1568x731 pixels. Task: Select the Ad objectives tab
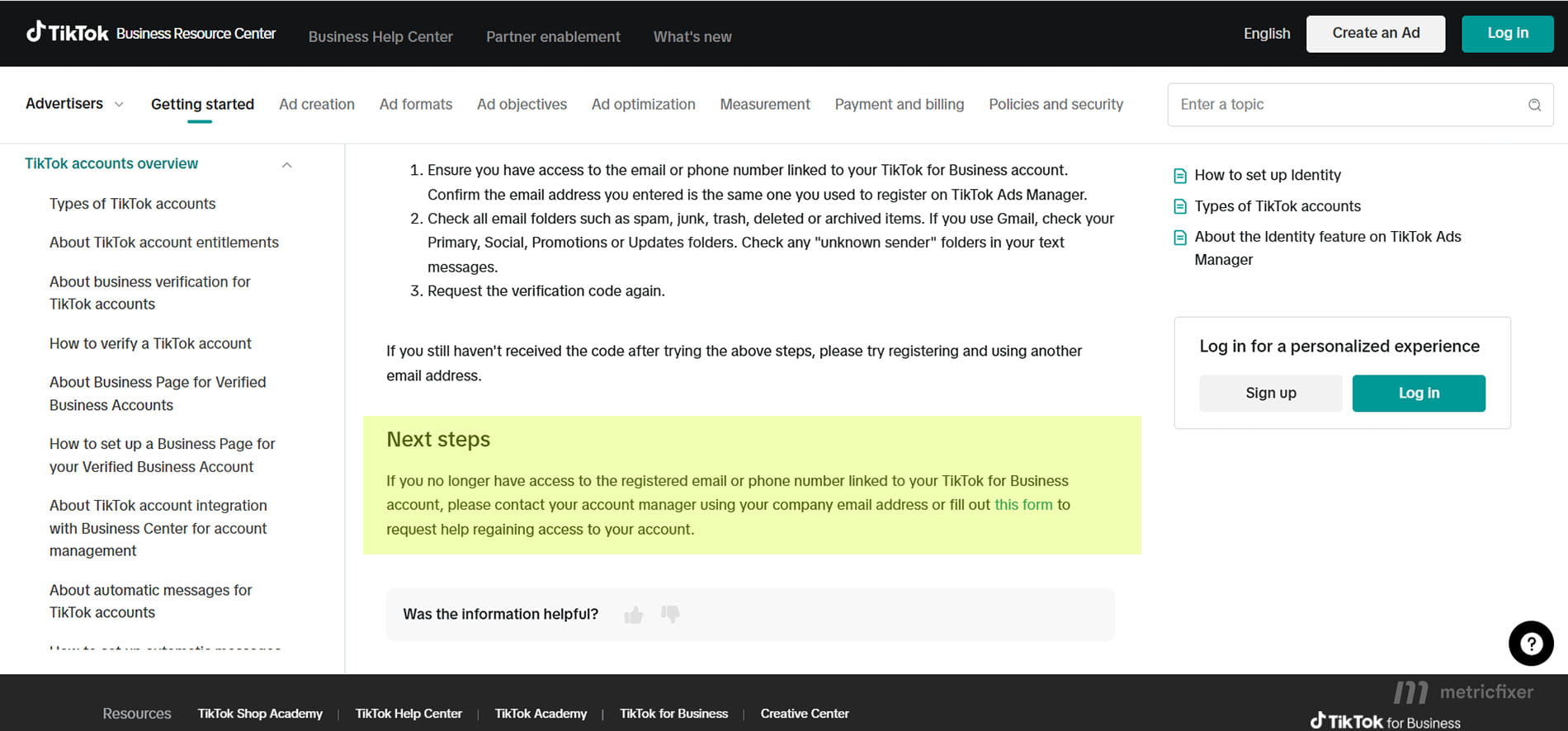[522, 105]
